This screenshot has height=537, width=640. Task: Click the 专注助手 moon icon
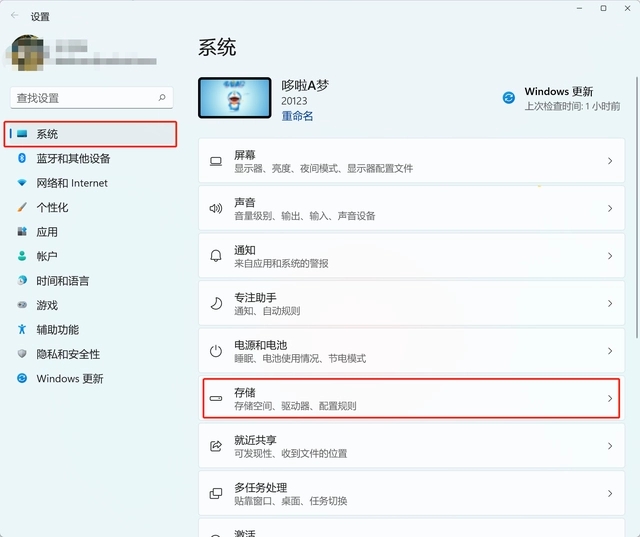216,304
